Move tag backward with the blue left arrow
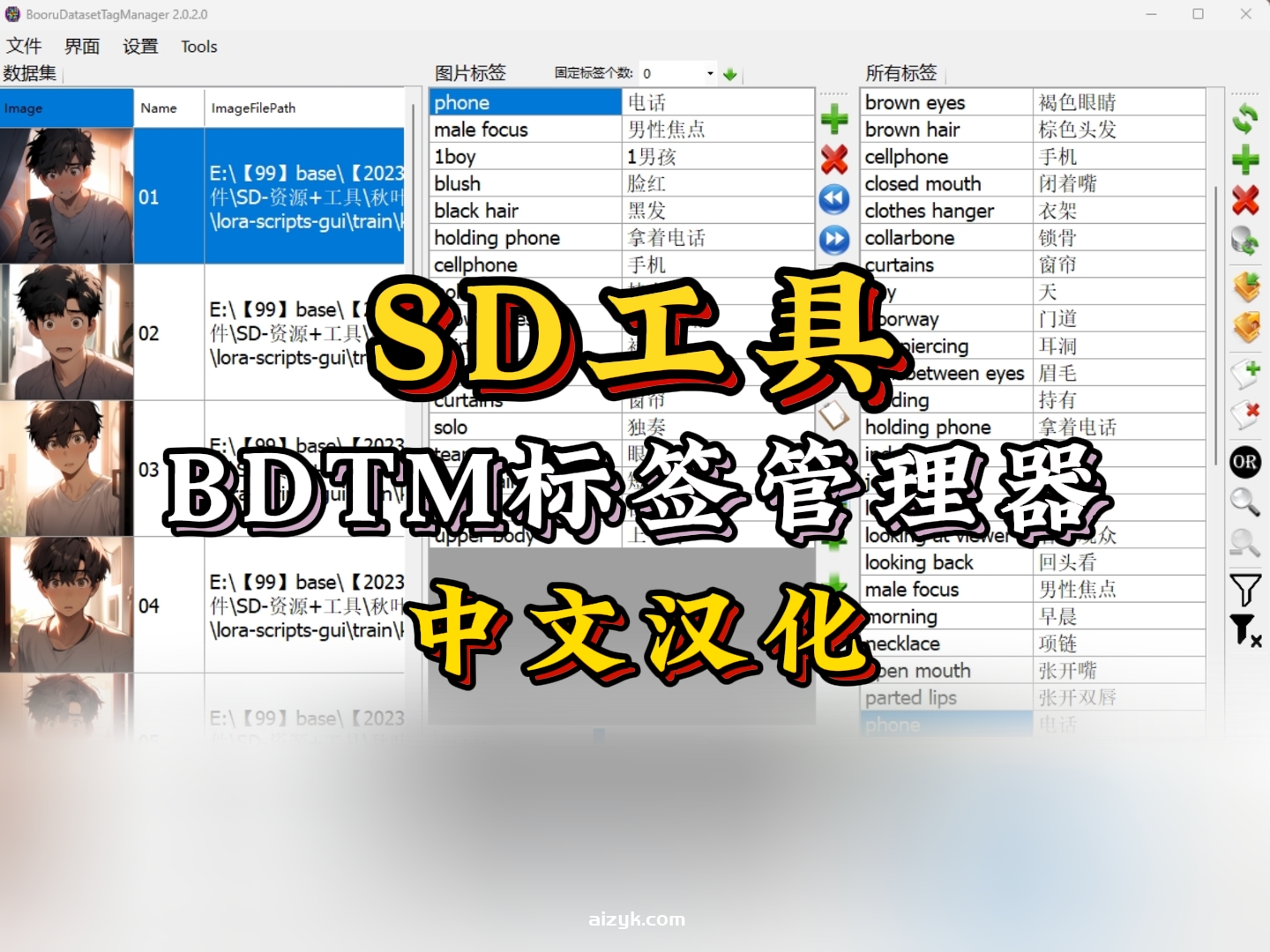Screen dimensions: 1270x952 pyautogui.click(x=833, y=199)
